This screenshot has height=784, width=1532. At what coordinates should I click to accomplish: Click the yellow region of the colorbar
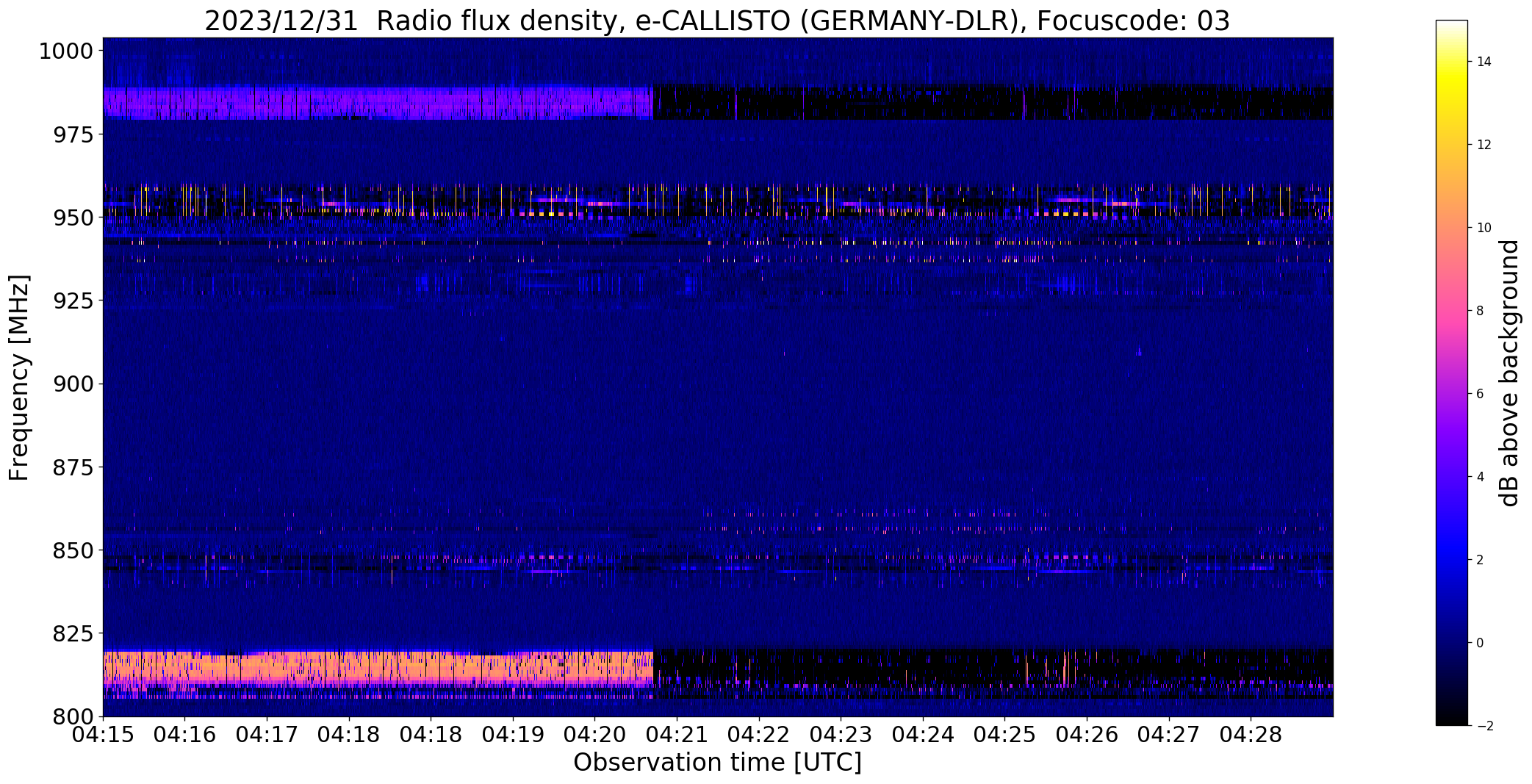click(x=1451, y=81)
